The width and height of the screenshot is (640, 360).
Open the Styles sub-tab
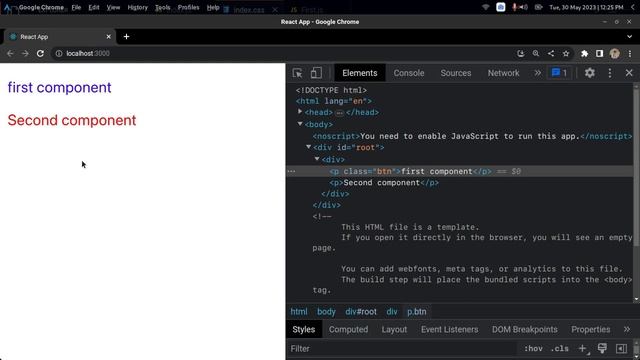pos(304,329)
